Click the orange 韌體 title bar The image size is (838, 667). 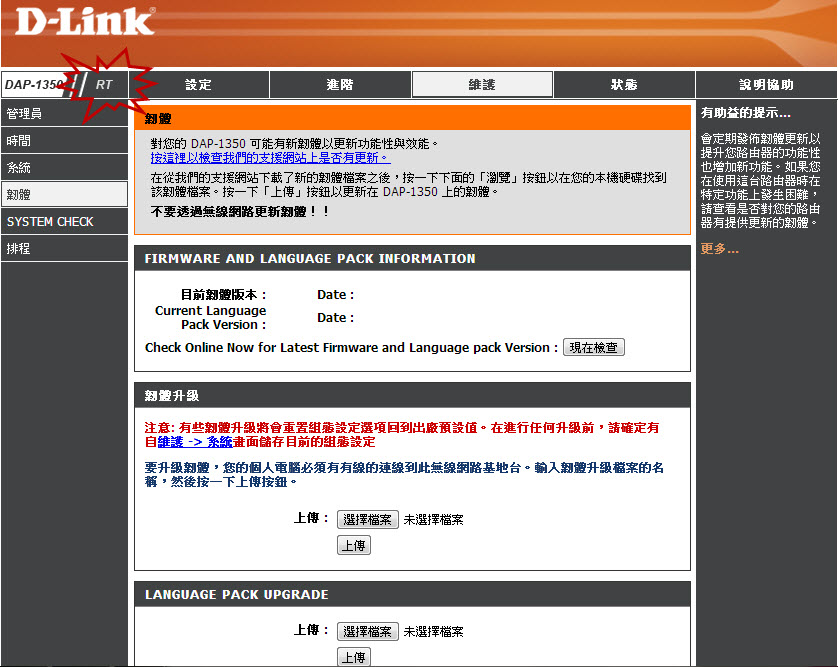click(413, 118)
